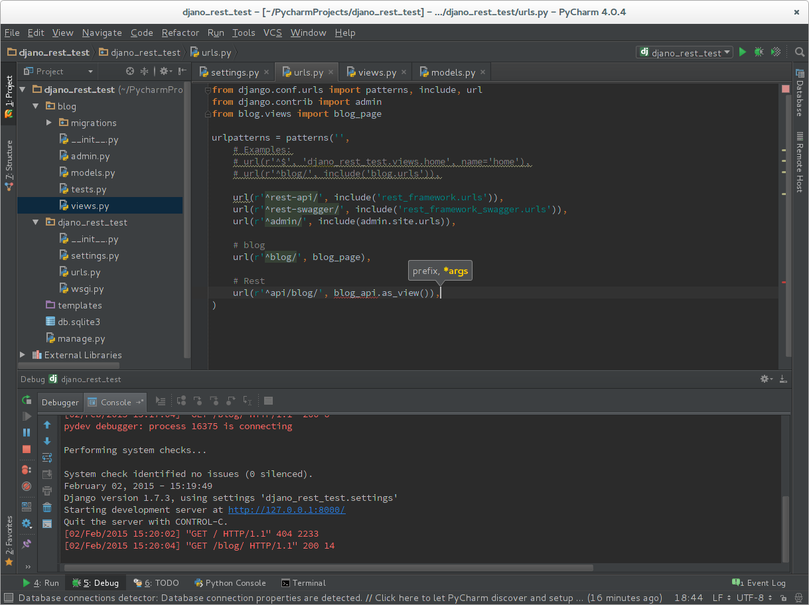Viewport: 809px width, 605px height.
Task: Toggle the Structure side panel
Action: coord(9,165)
